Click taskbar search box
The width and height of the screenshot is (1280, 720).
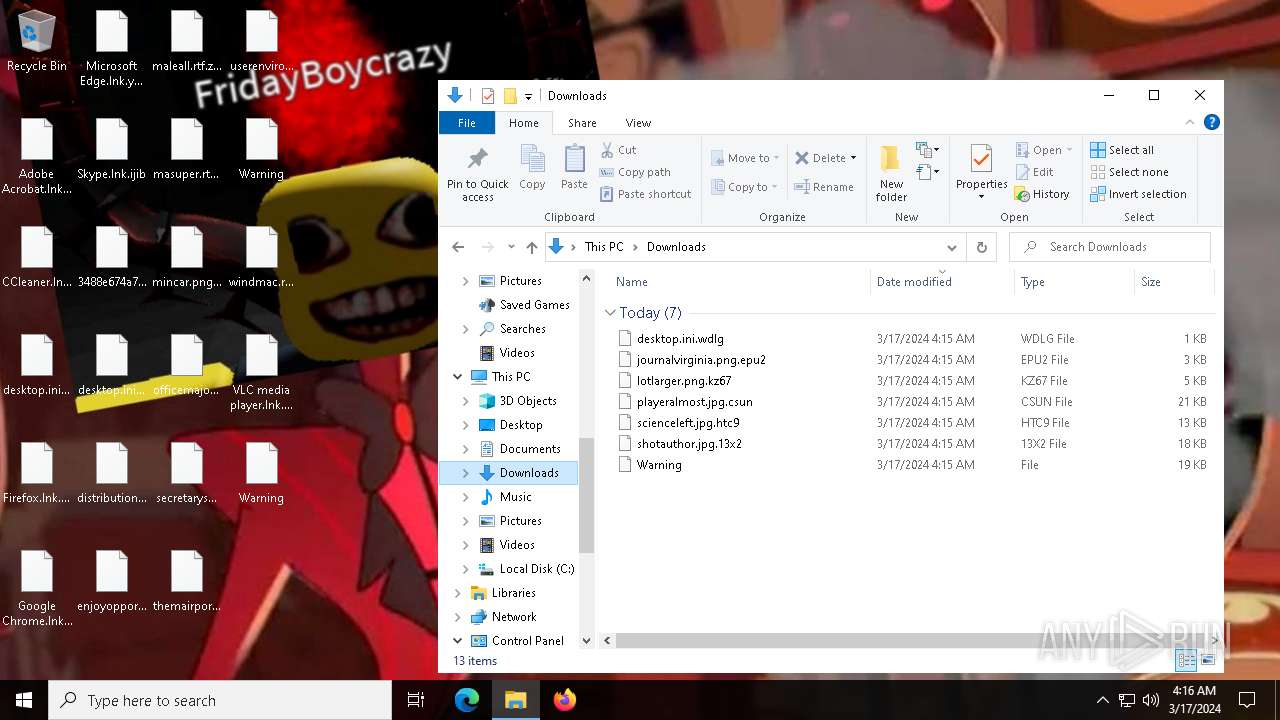point(220,700)
